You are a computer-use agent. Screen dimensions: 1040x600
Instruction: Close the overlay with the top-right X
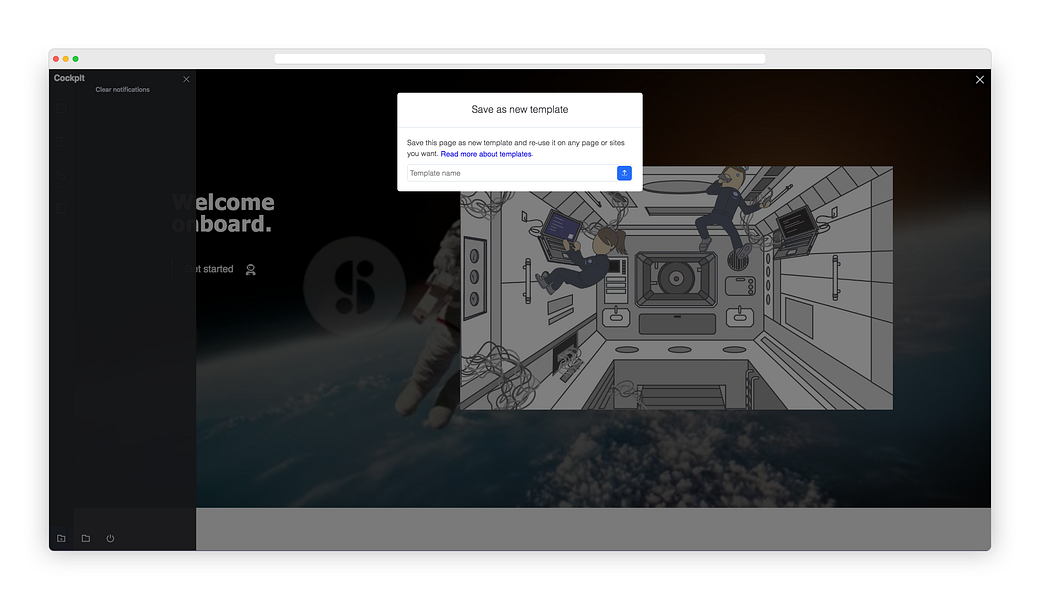(980, 80)
